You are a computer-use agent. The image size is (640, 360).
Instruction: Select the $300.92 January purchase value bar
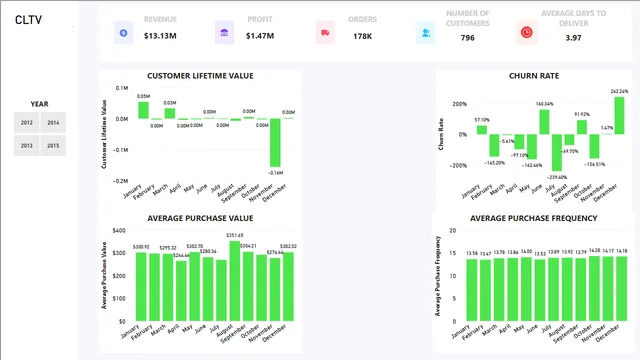(141, 287)
